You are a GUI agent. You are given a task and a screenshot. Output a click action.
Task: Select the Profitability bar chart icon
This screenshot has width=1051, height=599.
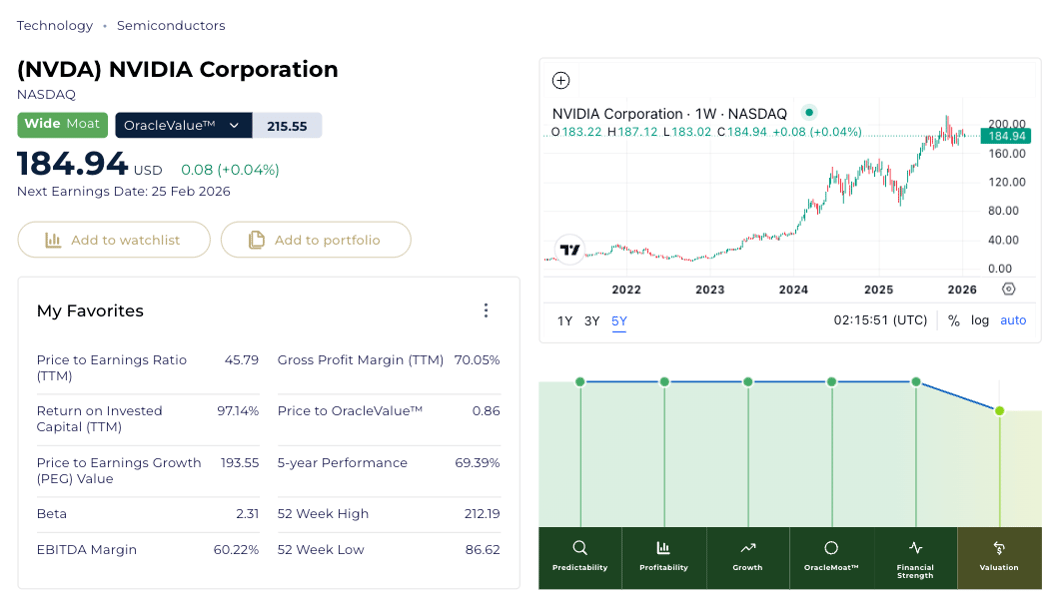pos(663,548)
